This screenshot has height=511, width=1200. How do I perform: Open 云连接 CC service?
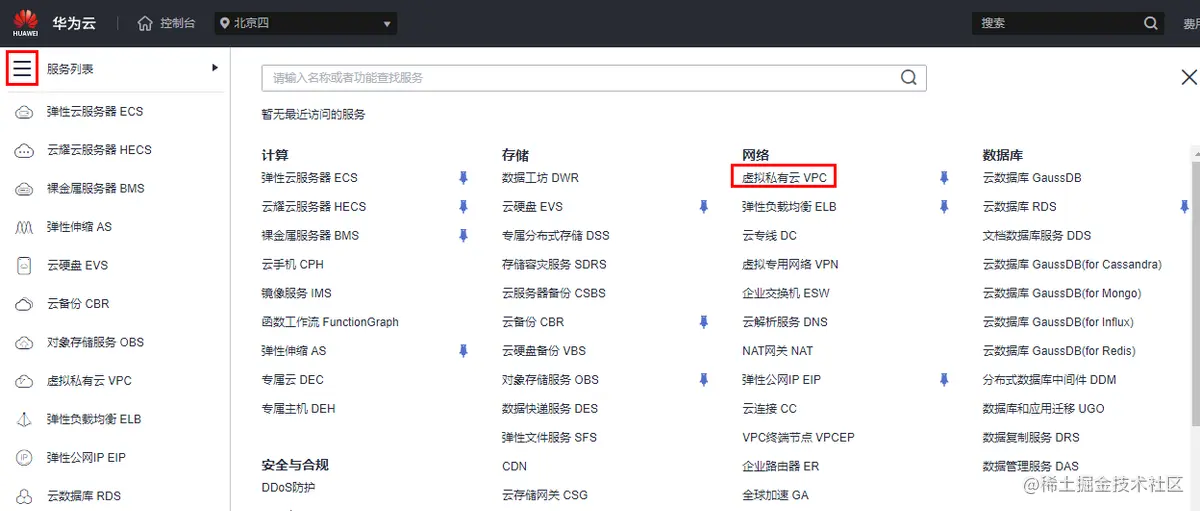tap(769, 409)
